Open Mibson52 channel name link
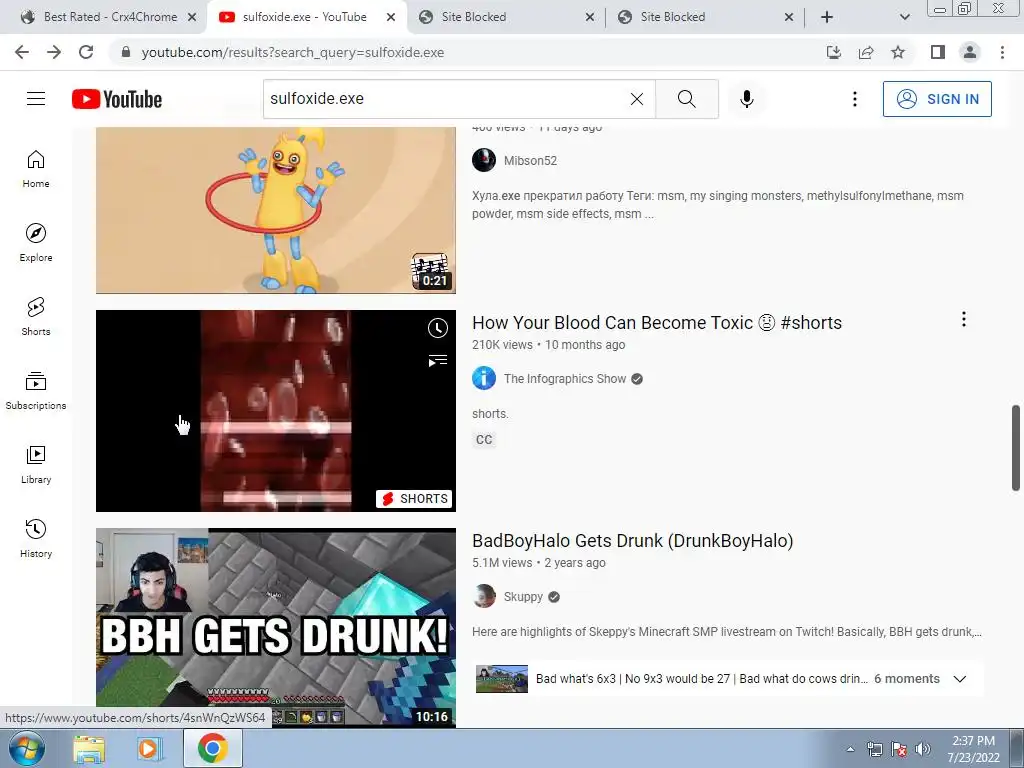 530,161
